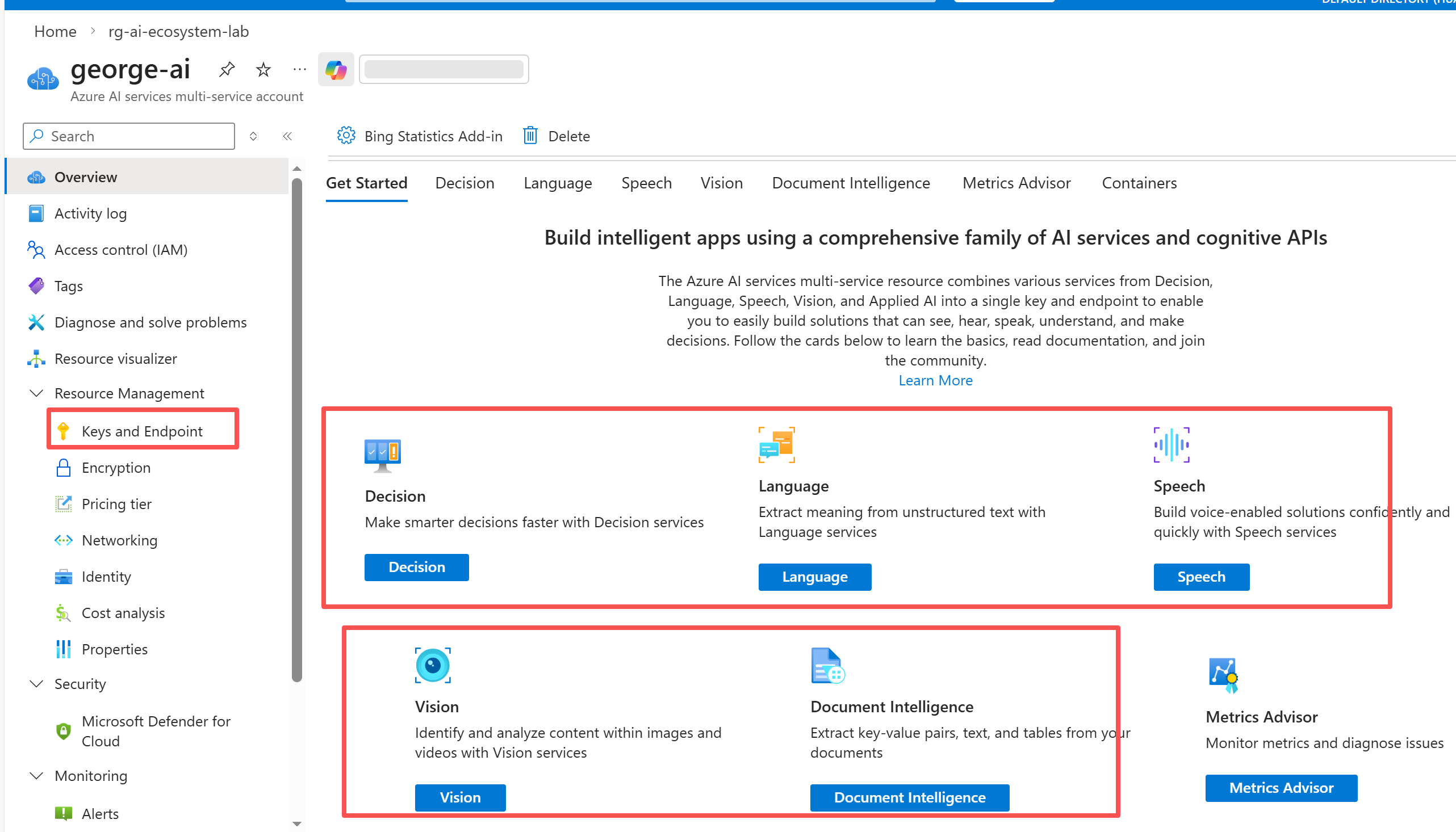The width and height of the screenshot is (1456, 832).
Task: Click the more options ellipsis
Action: [299, 70]
